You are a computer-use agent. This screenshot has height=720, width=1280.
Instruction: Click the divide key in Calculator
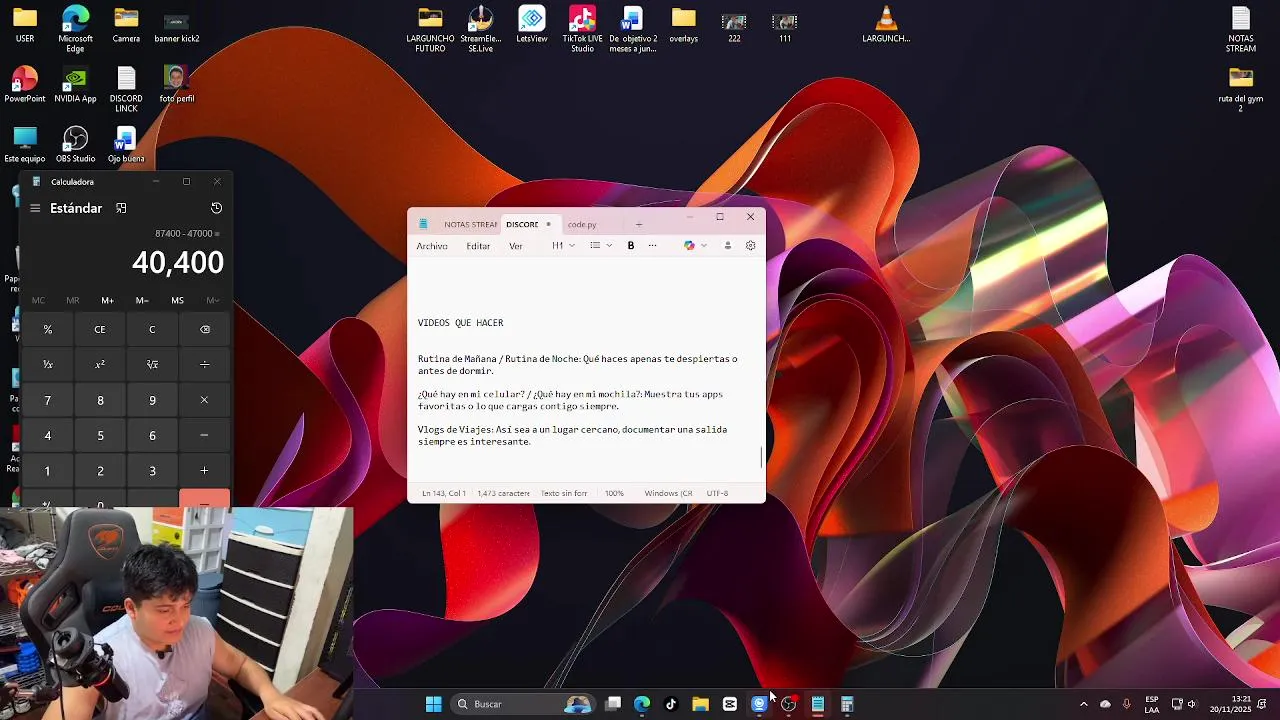204,365
